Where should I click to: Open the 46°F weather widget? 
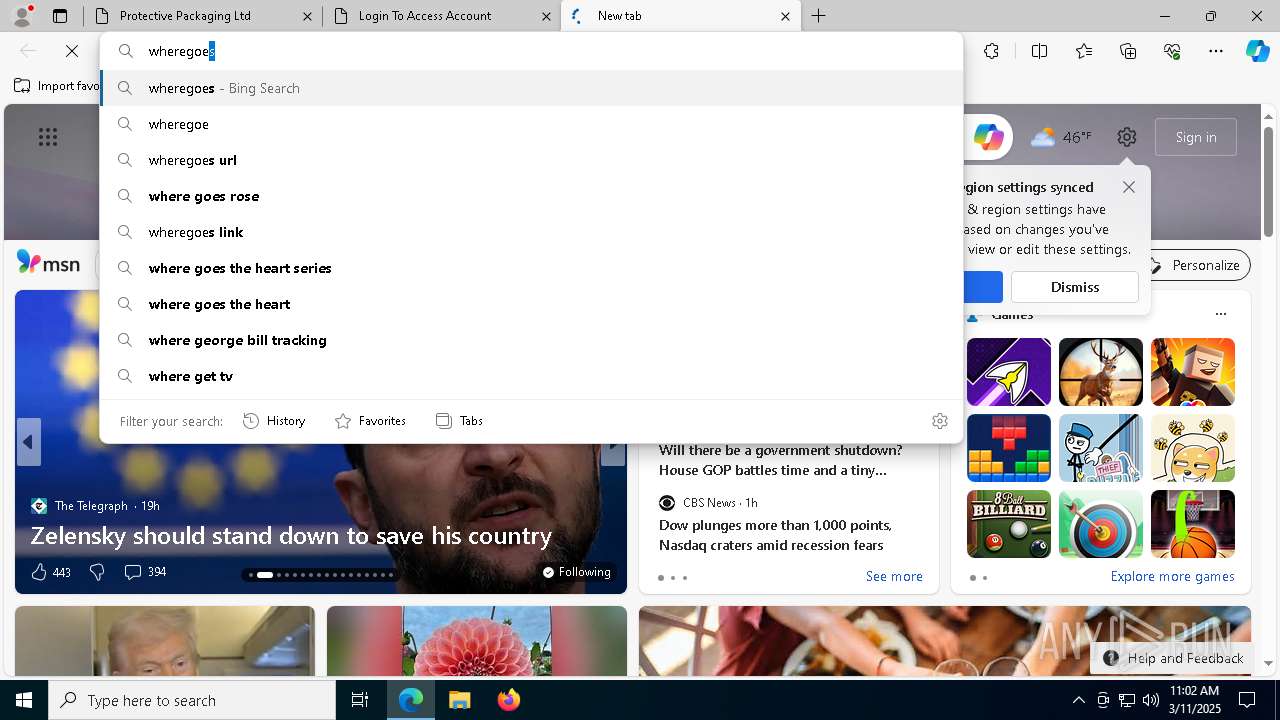(1062, 137)
